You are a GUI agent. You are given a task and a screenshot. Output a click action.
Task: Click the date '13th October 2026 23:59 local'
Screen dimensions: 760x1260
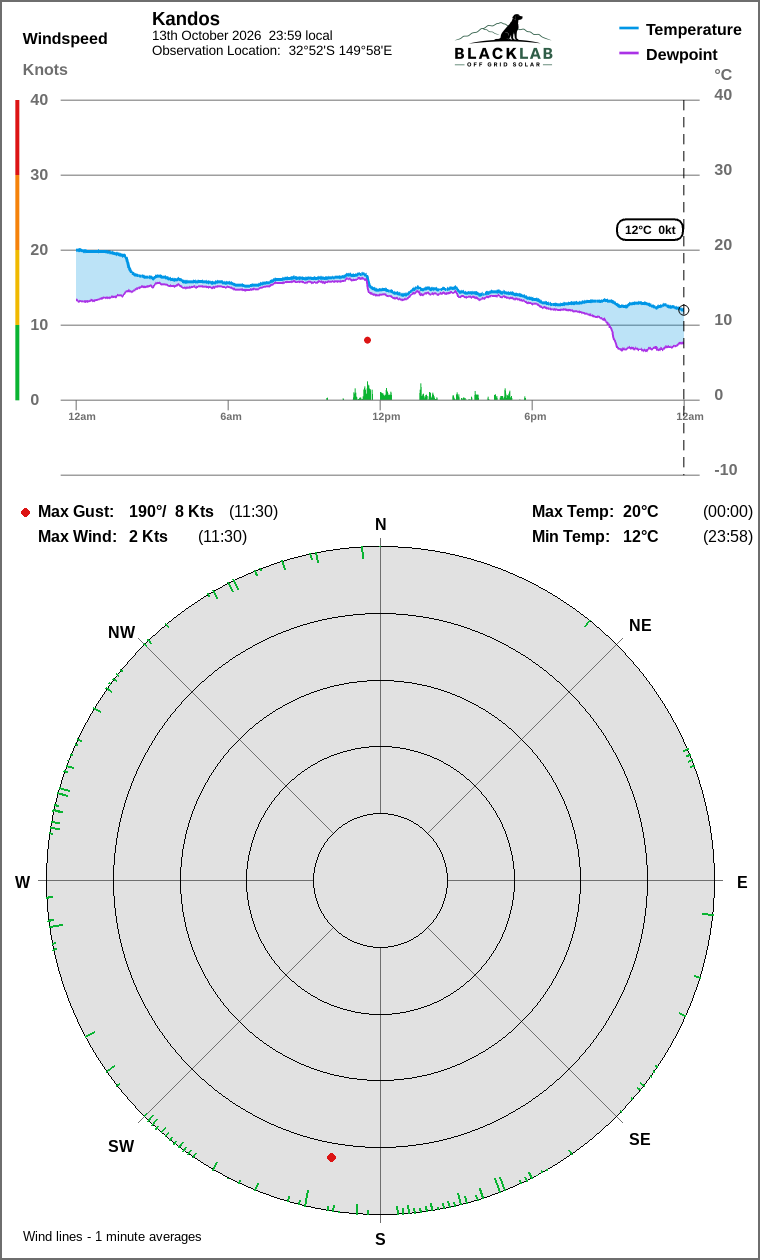click(242, 35)
